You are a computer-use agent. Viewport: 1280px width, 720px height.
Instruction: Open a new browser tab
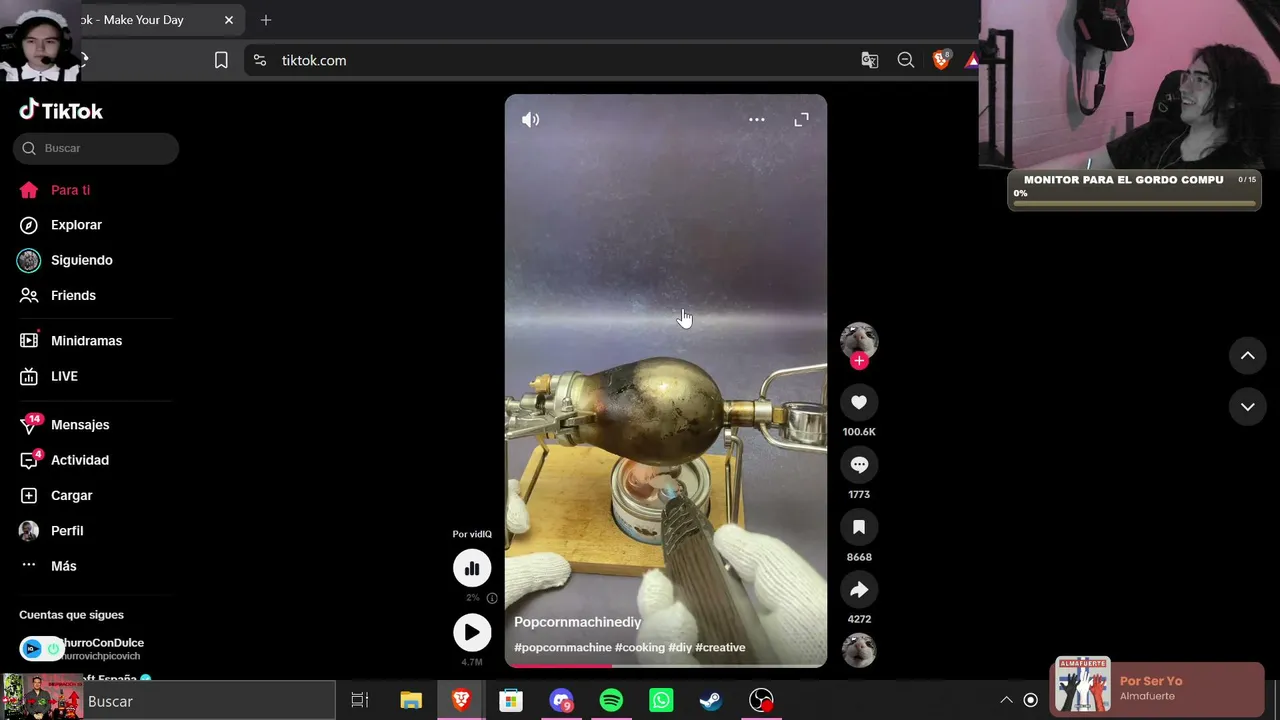tap(266, 20)
